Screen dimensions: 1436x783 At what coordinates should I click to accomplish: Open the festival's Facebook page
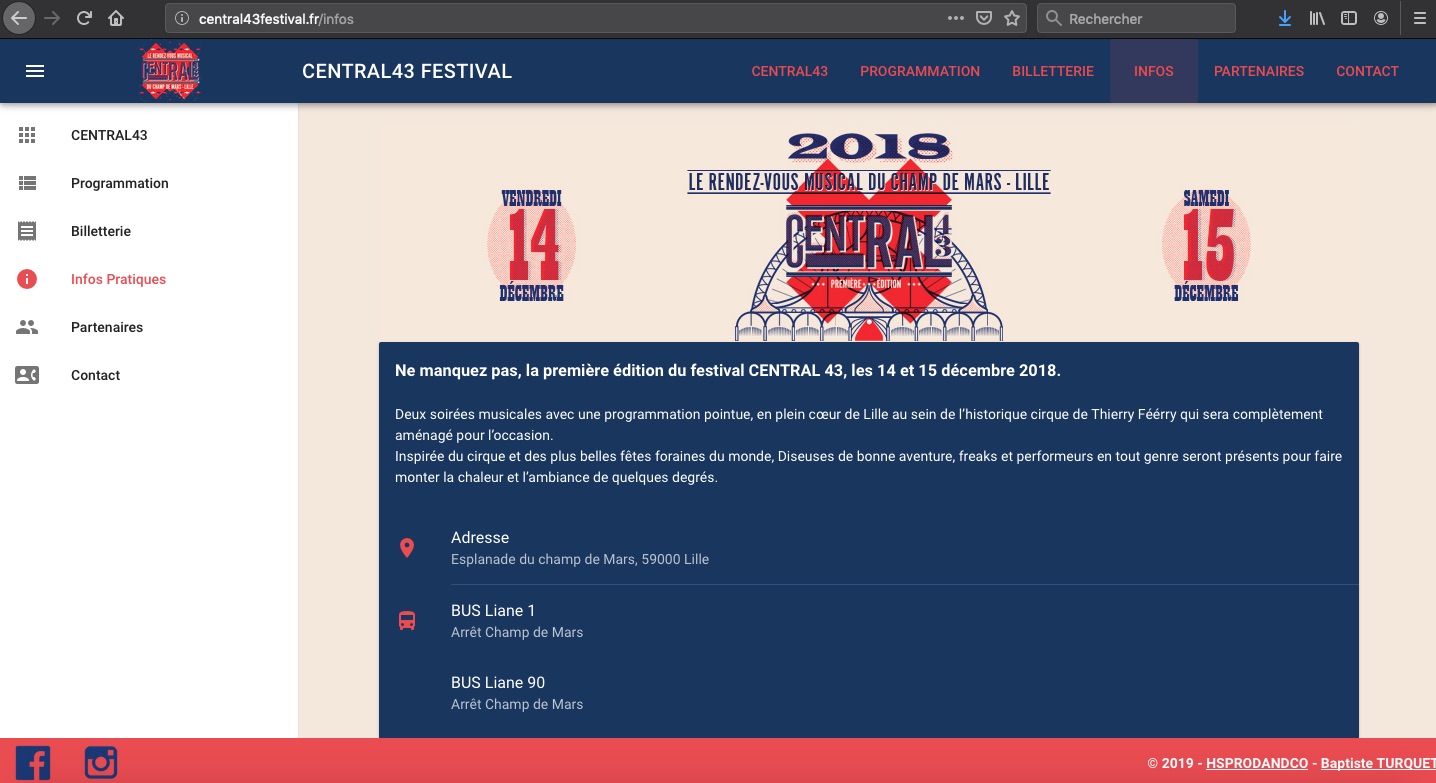33,762
